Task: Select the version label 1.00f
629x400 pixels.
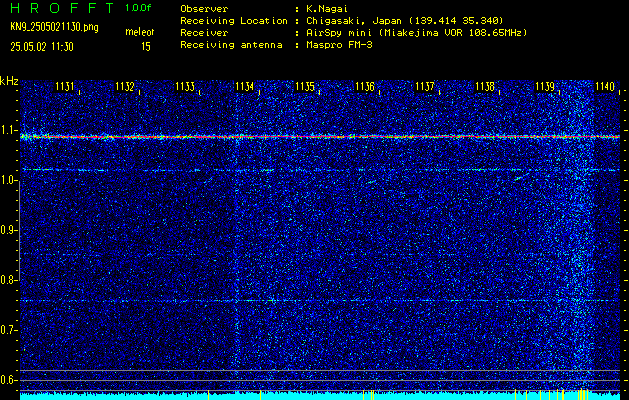Action: tap(138, 8)
